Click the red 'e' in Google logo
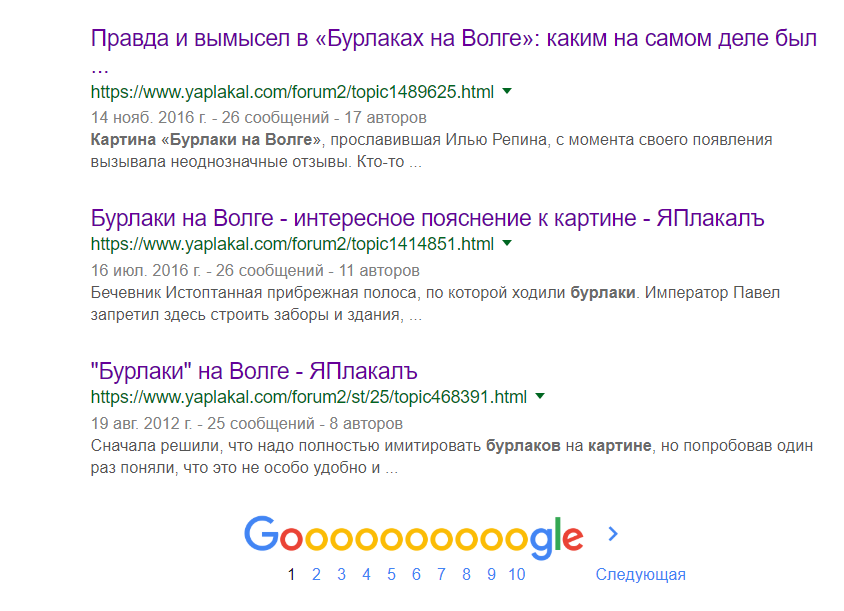The height and width of the screenshot is (611, 844). pos(573,537)
